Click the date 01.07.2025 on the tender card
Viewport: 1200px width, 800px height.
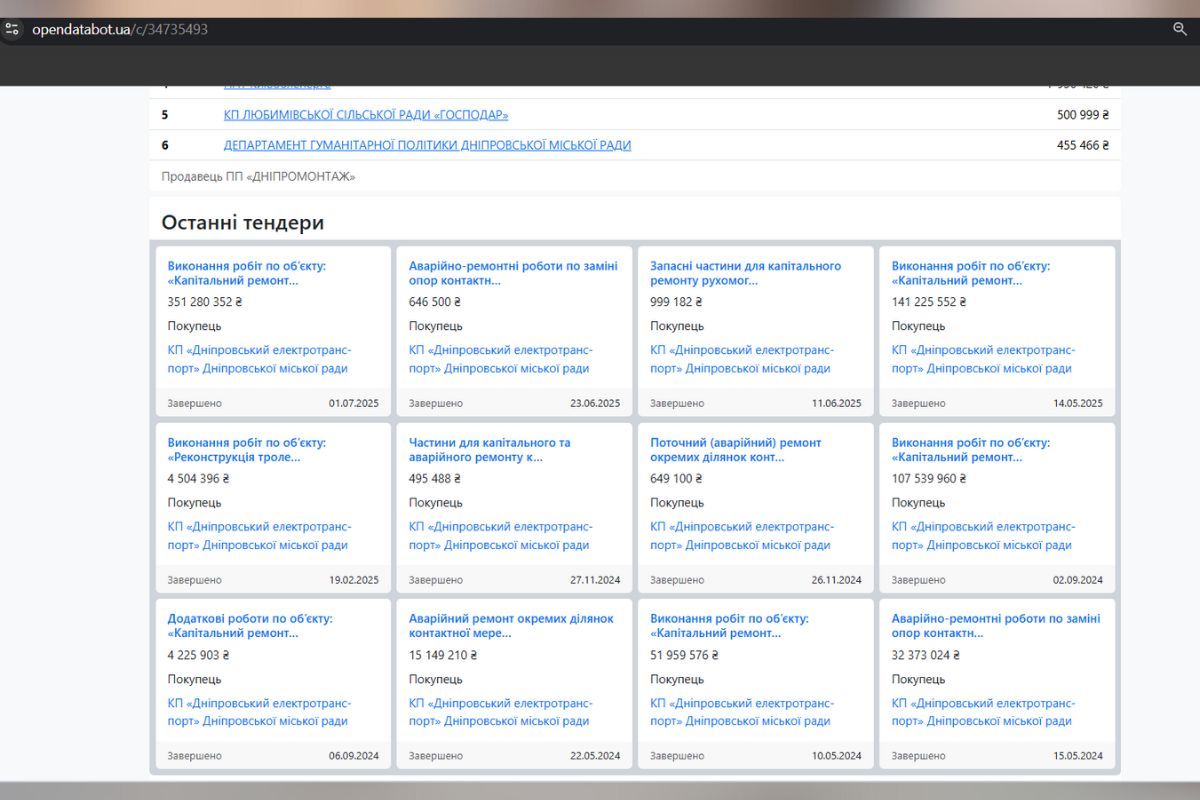pyautogui.click(x=354, y=404)
